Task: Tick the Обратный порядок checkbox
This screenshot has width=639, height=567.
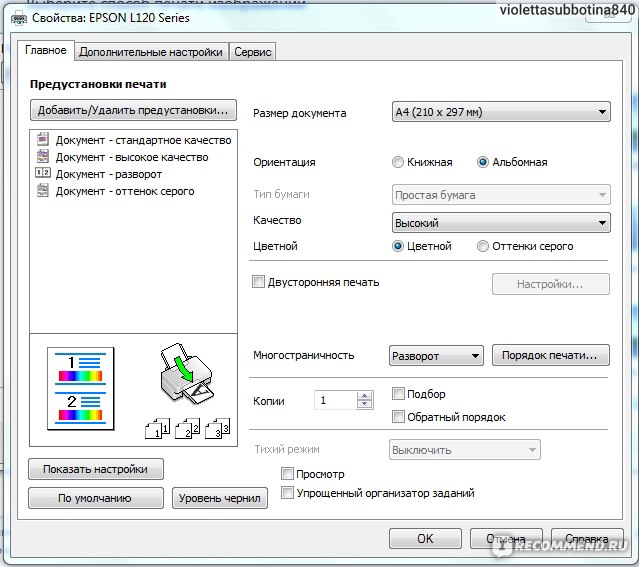Action: pyautogui.click(x=398, y=417)
